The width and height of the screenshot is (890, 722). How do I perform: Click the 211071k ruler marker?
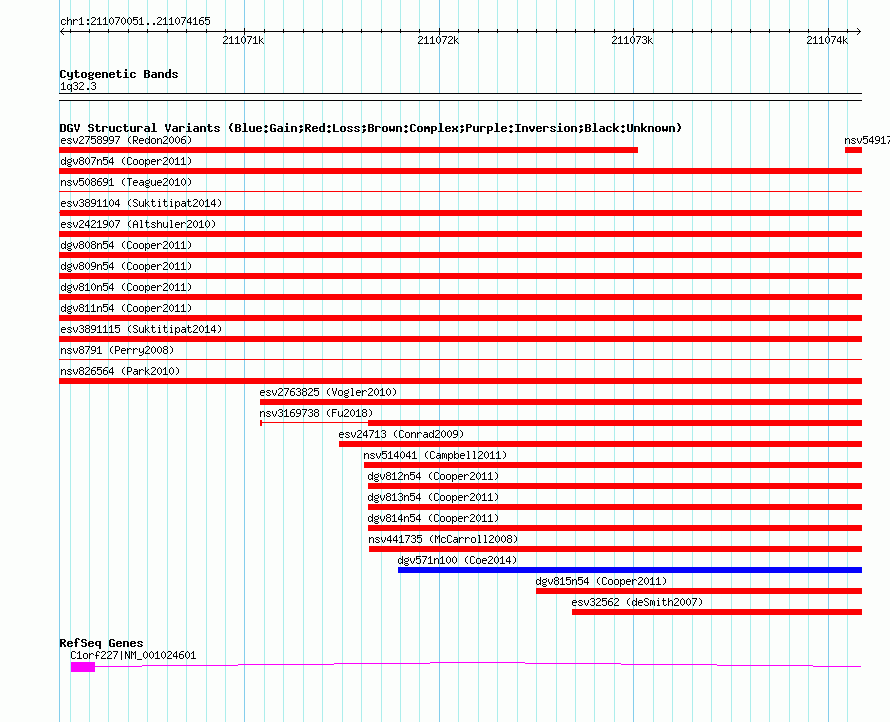243,40
